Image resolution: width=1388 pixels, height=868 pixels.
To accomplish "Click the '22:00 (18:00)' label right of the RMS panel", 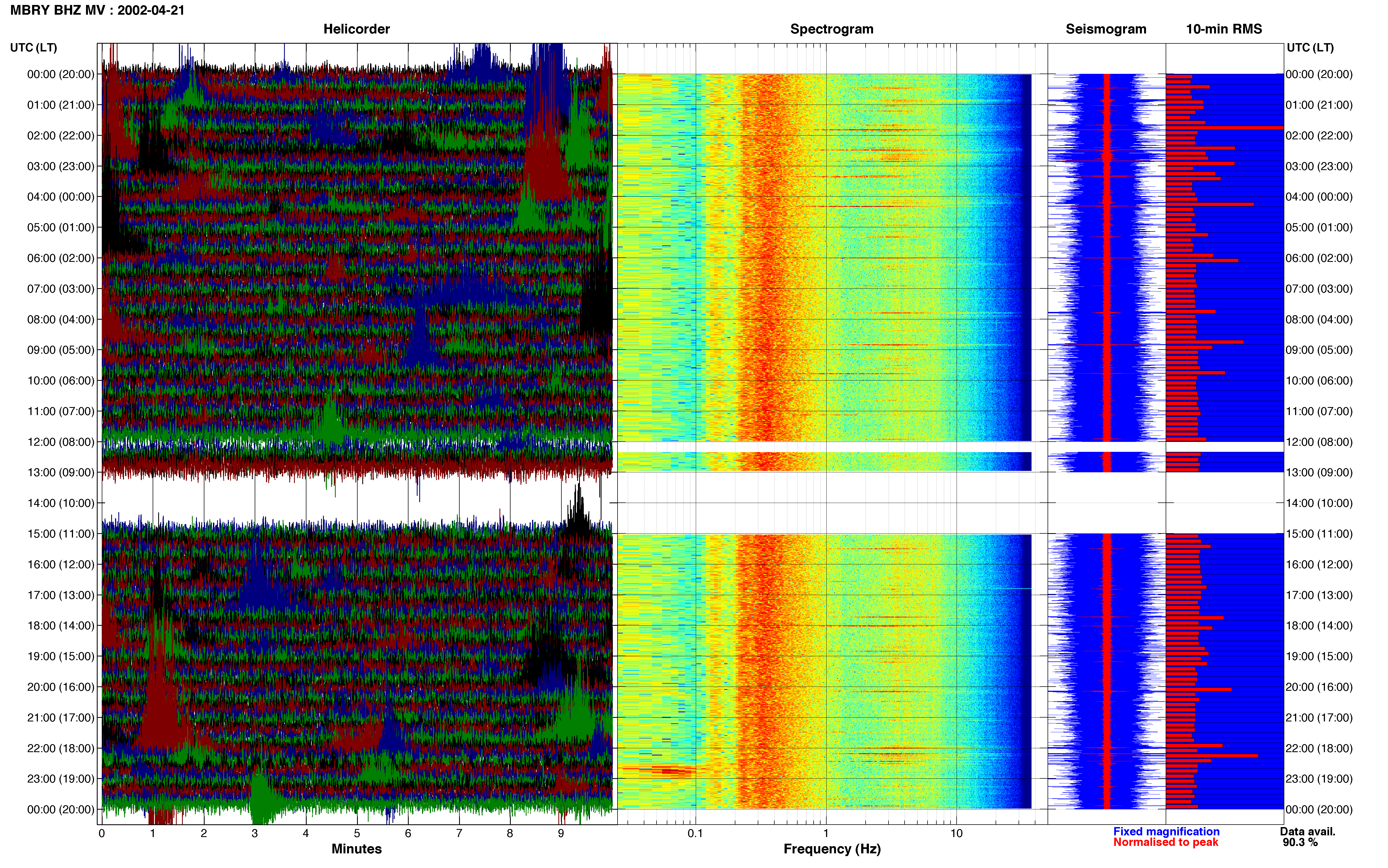I will coord(1319,749).
